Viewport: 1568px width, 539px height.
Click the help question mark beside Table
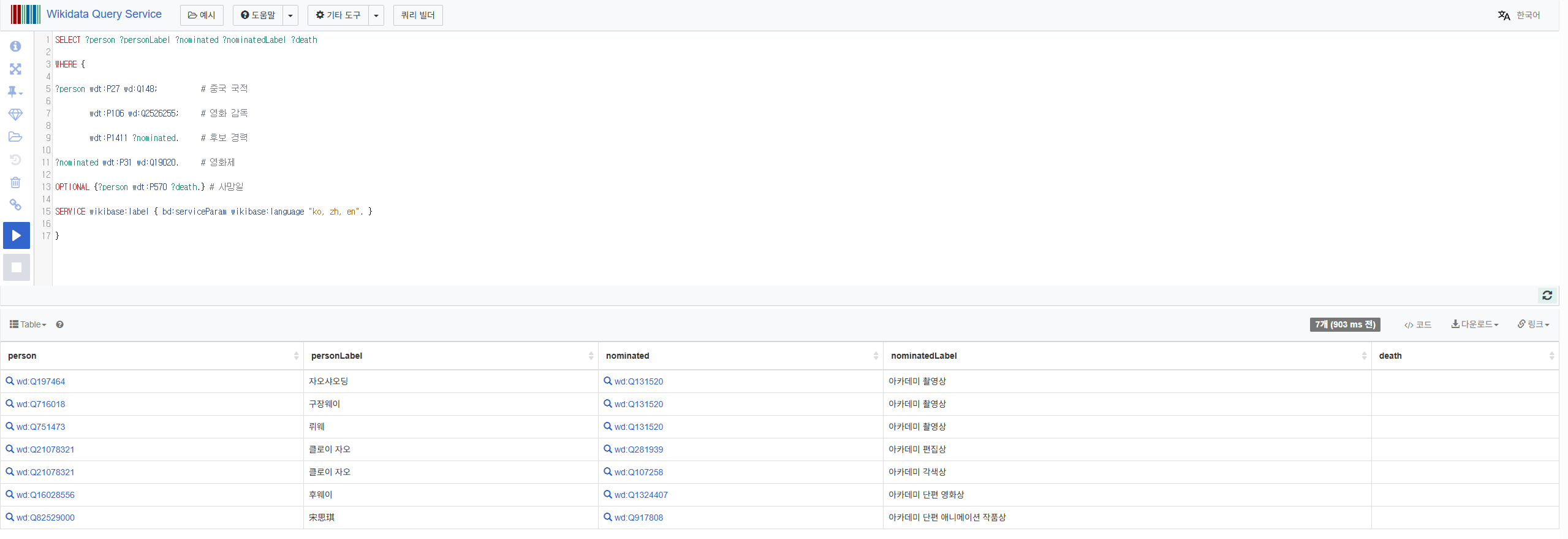click(60, 325)
